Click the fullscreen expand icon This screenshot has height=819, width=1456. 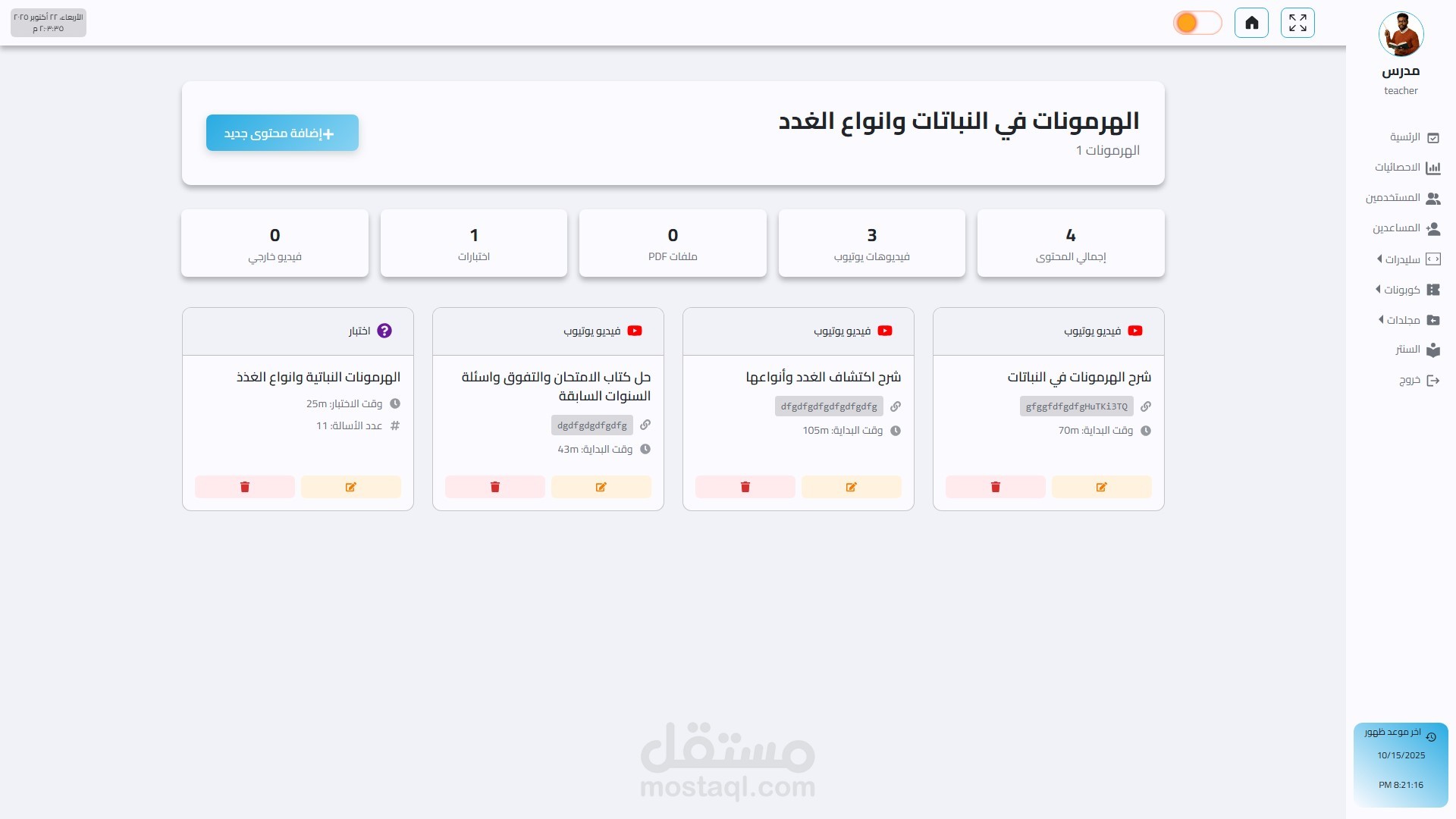coord(1298,23)
